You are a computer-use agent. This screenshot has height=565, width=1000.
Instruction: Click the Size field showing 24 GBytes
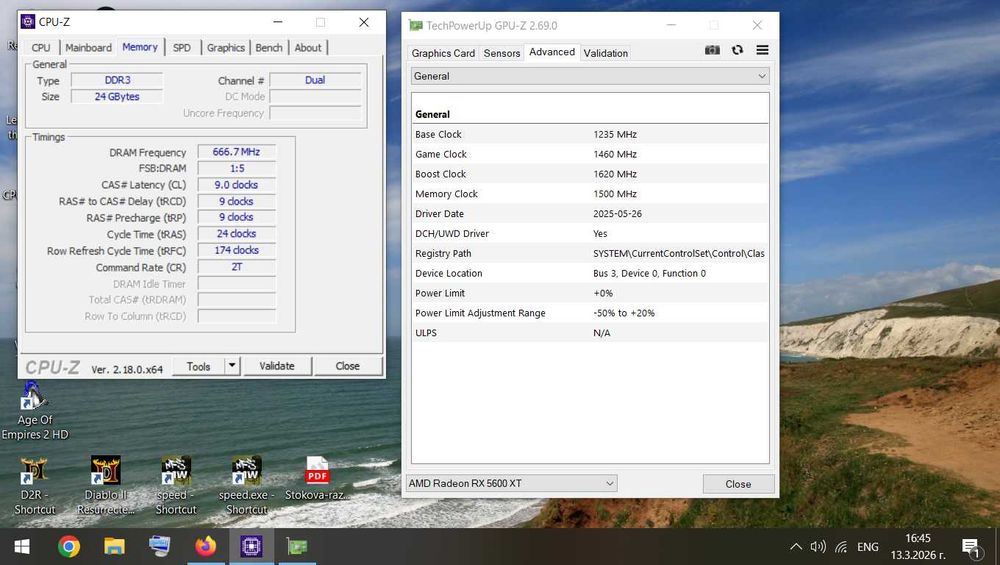(117, 97)
